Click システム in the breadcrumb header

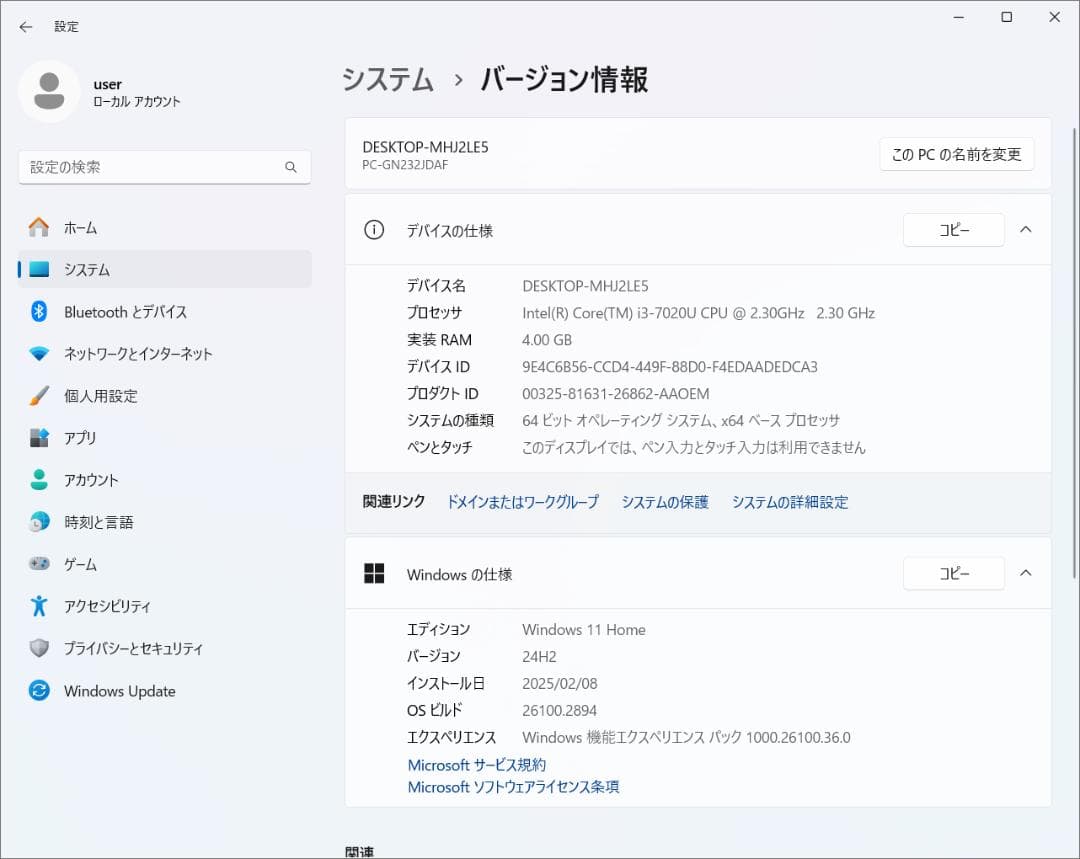point(388,80)
